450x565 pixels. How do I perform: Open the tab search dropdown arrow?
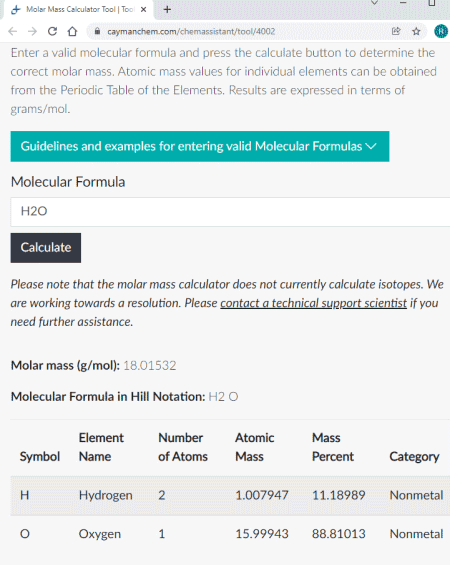(374, 3)
